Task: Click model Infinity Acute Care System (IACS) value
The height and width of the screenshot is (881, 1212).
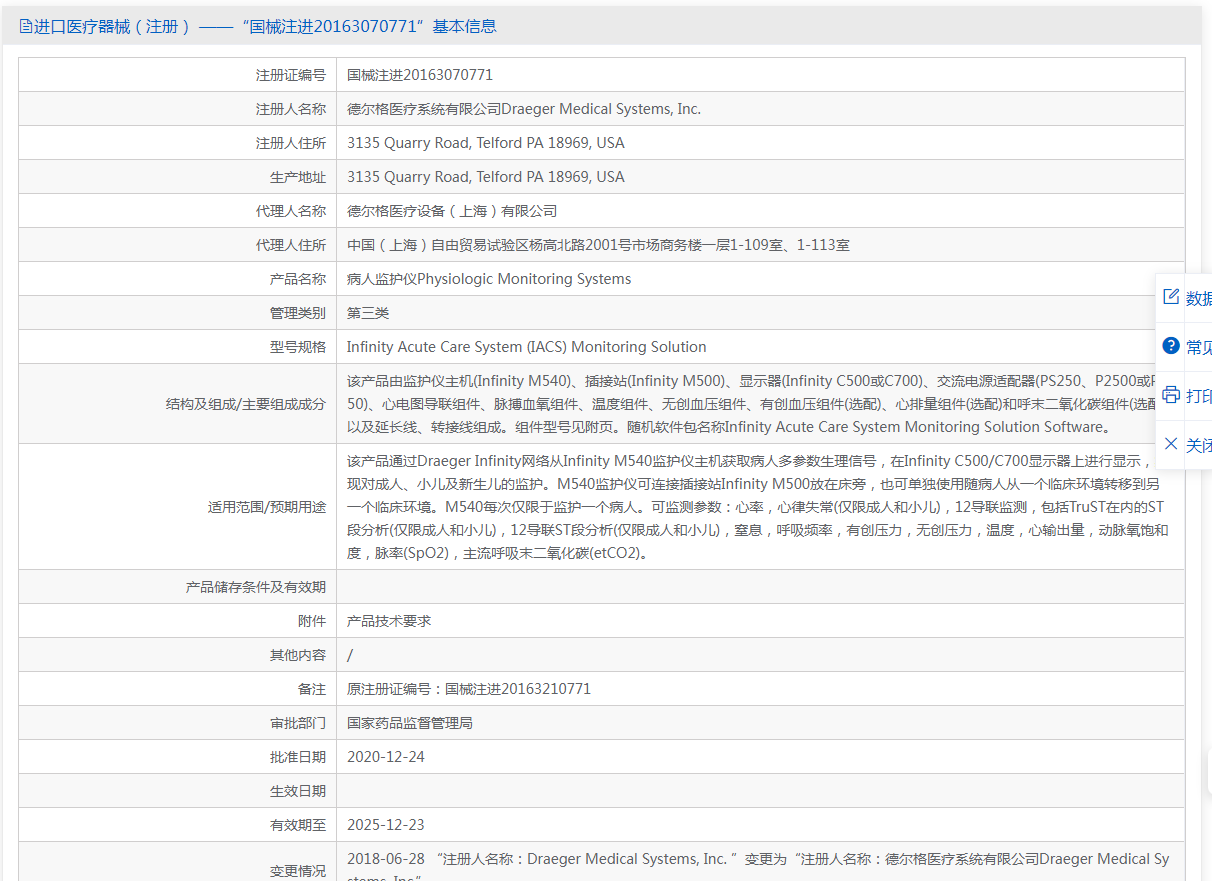Action: 527,347
